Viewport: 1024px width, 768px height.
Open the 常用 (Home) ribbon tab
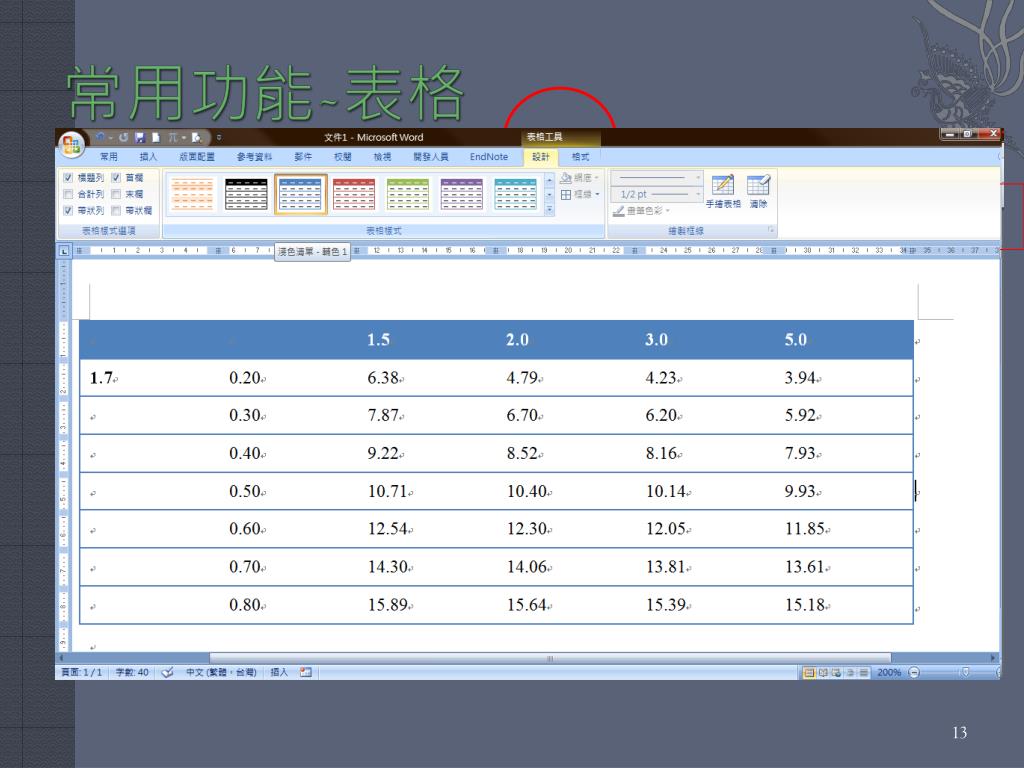point(108,157)
